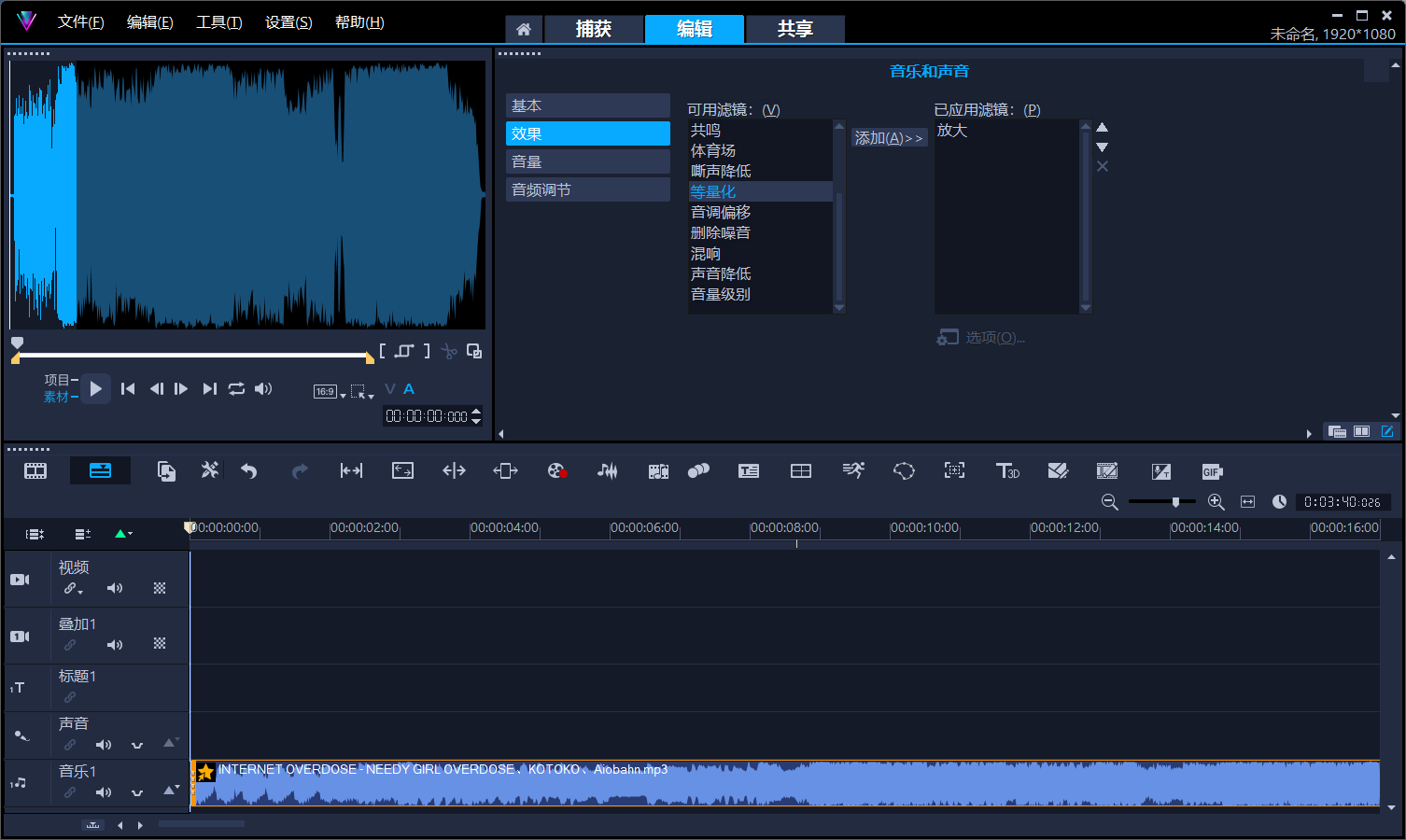Open the pan and zoom icon
Viewport: 1406px width, 840px height.
pyautogui.click(x=954, y=470)
